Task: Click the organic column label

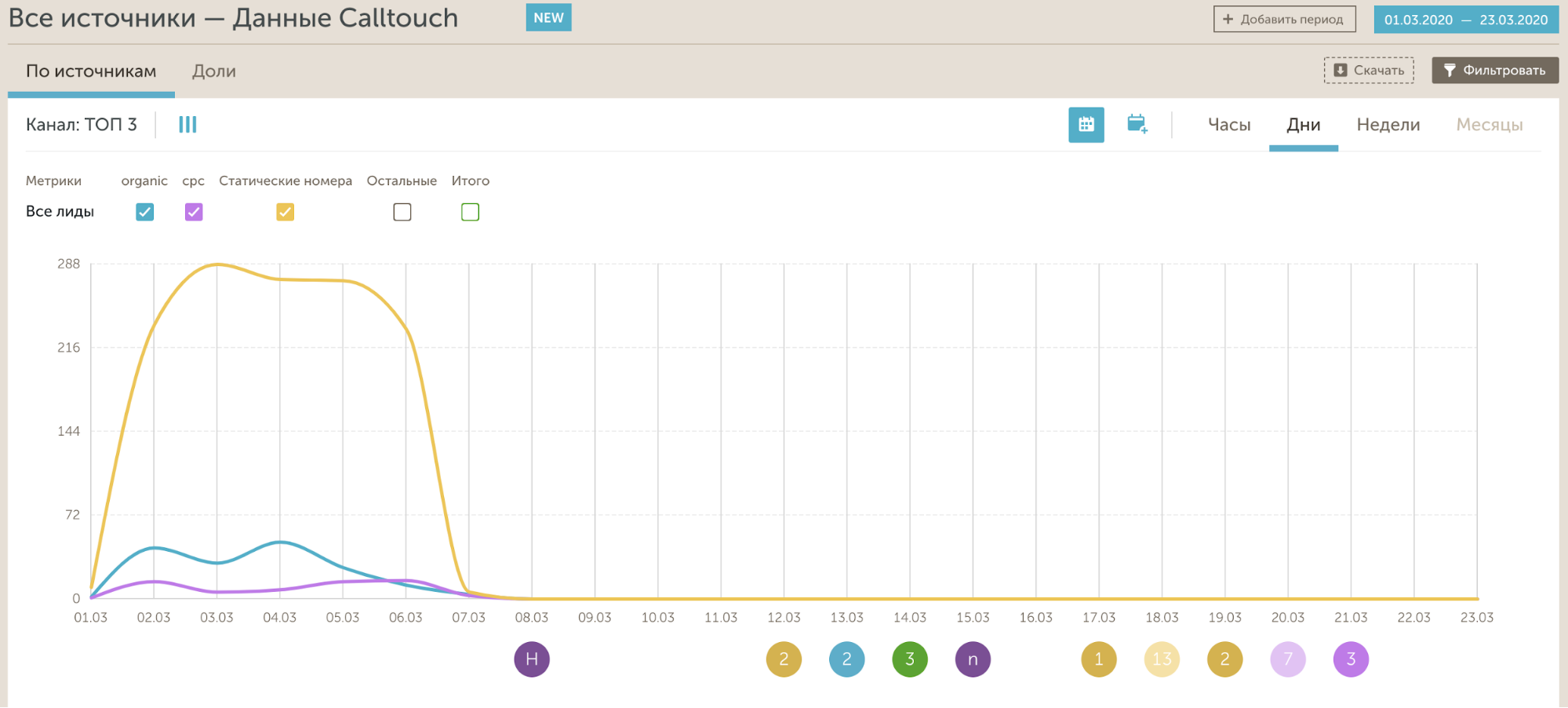Action: pyautogui.click(x=144, y=181)
